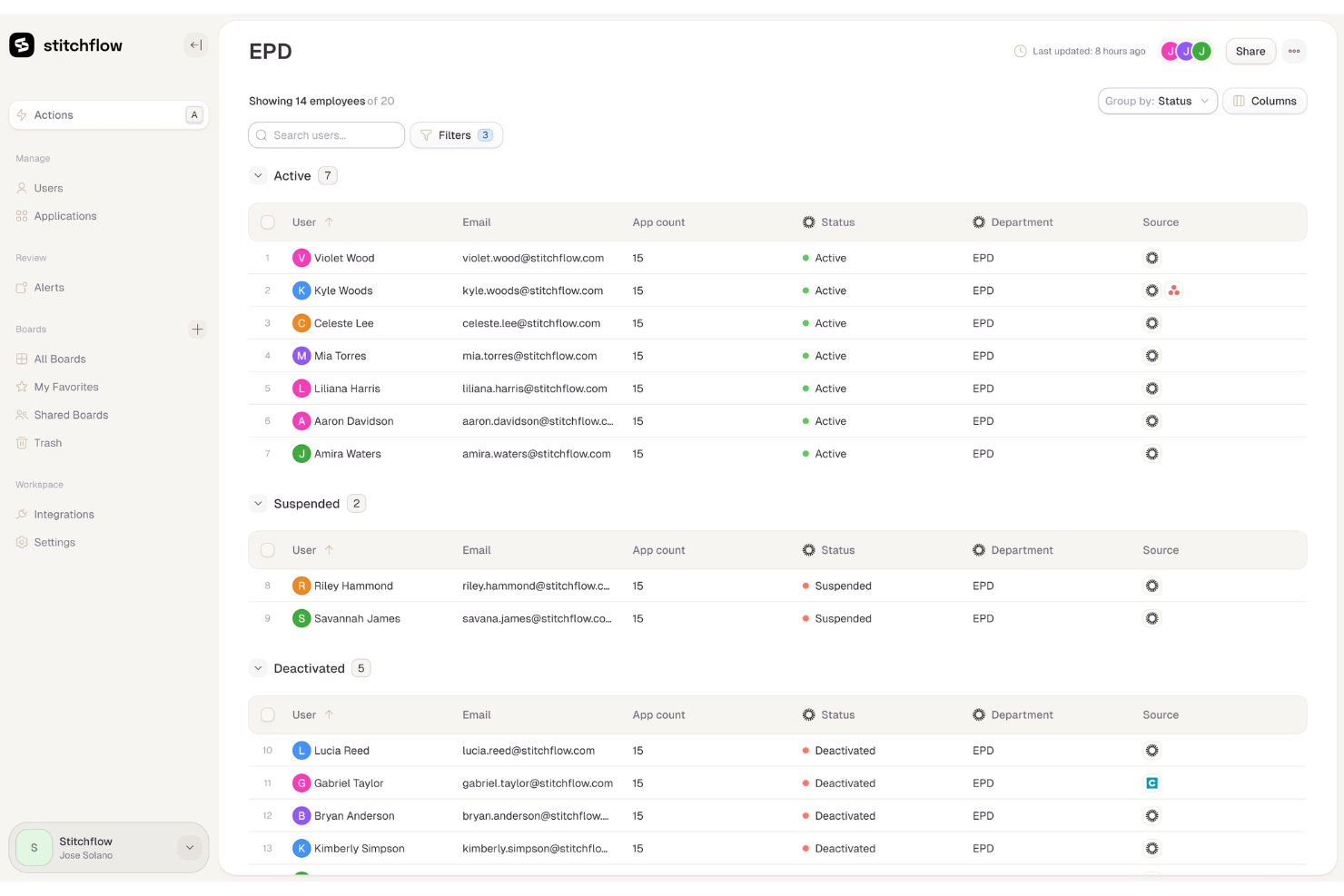Select the Users section in the sidebar
This screenshot has height=896, width=1344.
(x=48, y=188)
